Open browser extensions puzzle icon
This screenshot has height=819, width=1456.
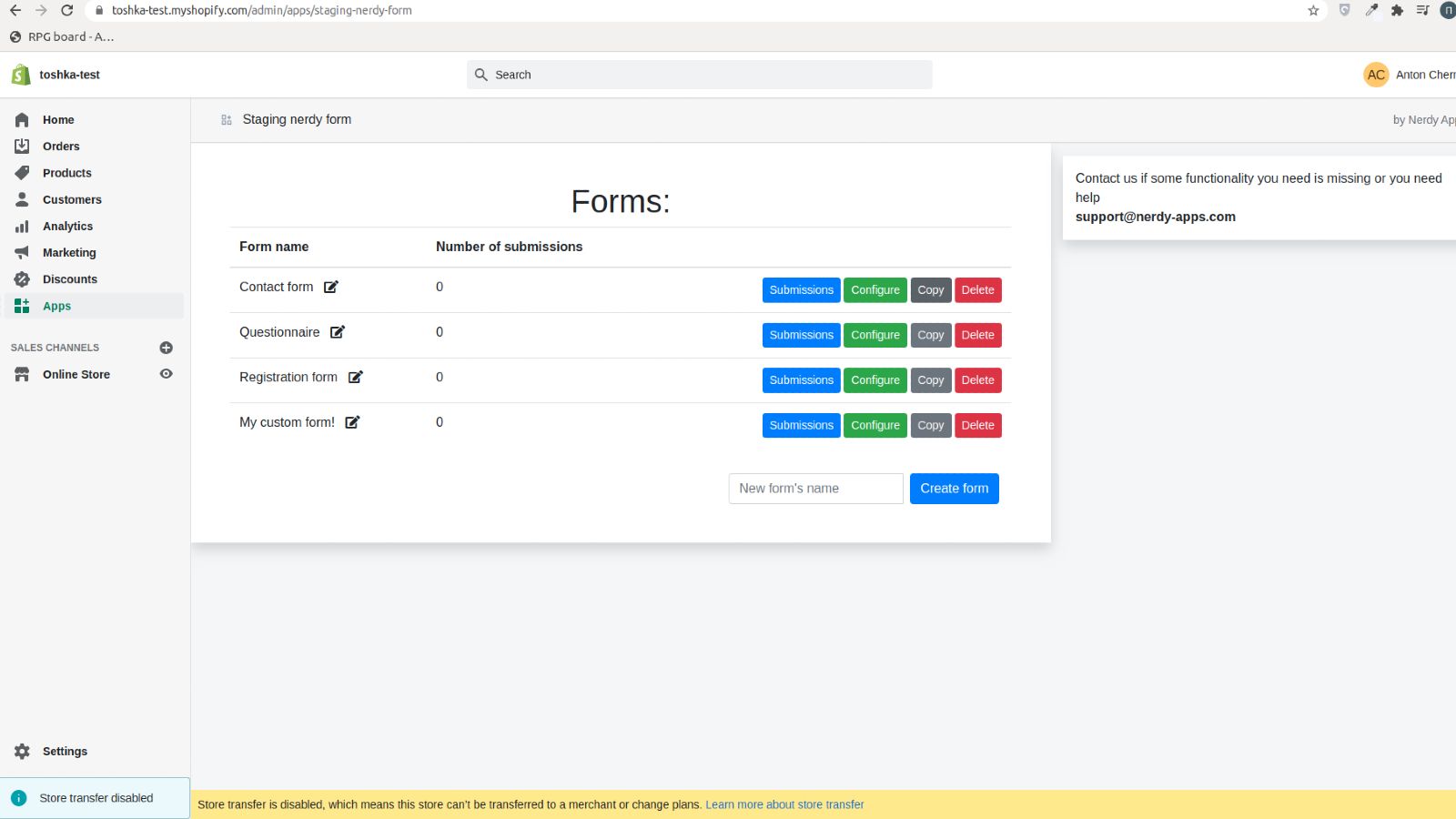1397,10
